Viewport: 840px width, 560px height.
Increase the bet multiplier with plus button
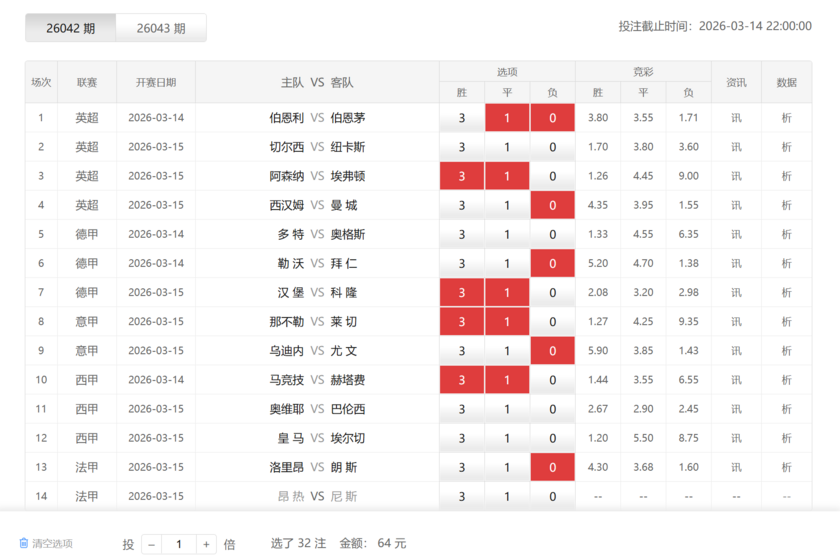pos(206,544)
